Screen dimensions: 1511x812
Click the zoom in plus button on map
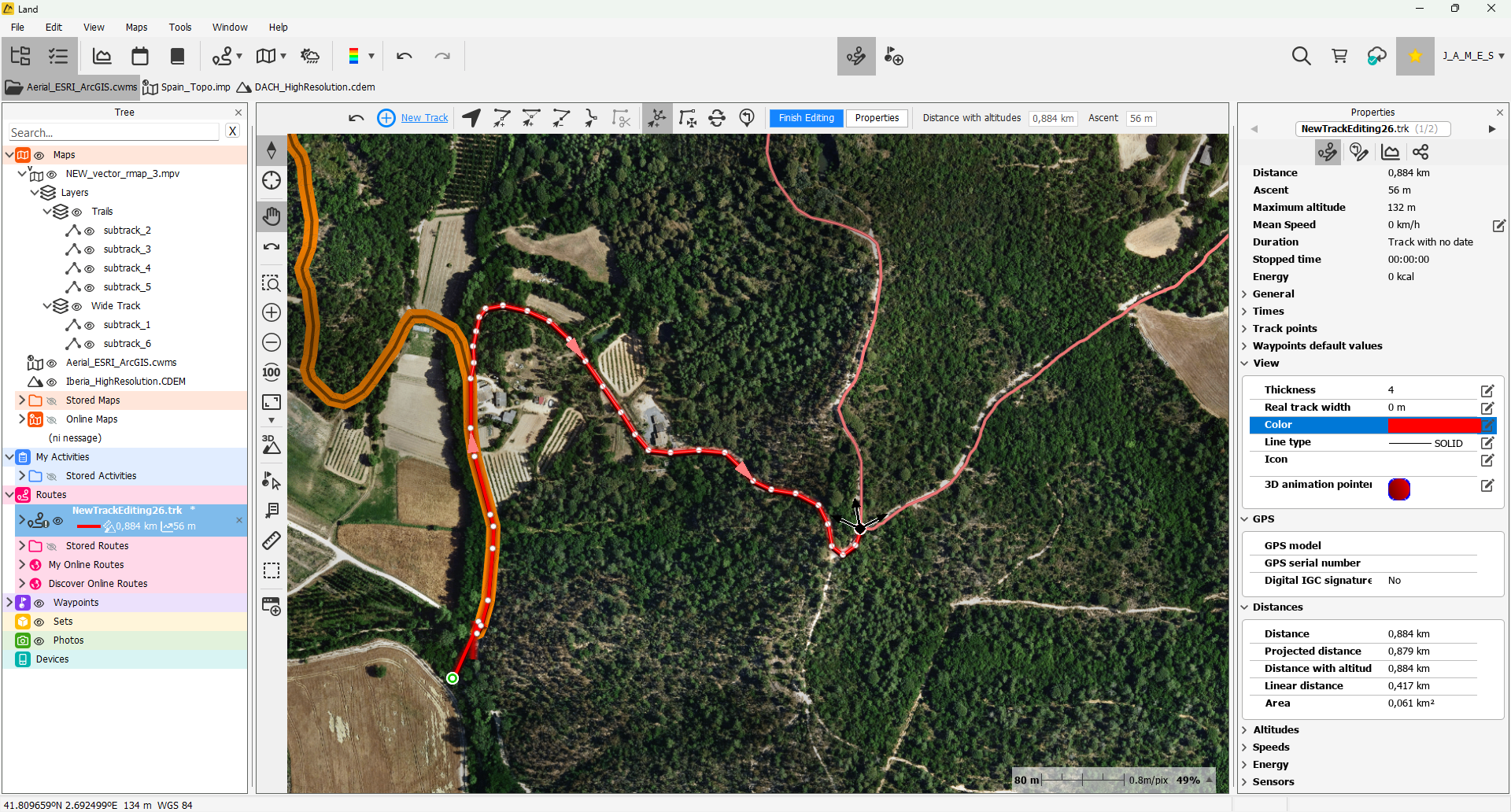coord(272,312)
